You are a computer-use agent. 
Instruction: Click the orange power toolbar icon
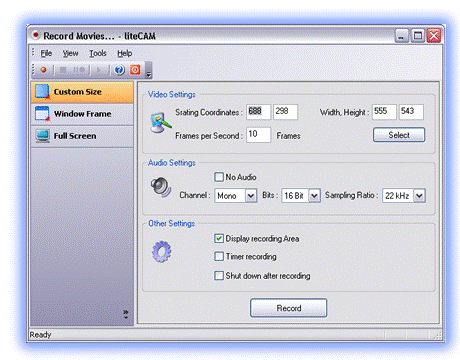pos(135,70)
